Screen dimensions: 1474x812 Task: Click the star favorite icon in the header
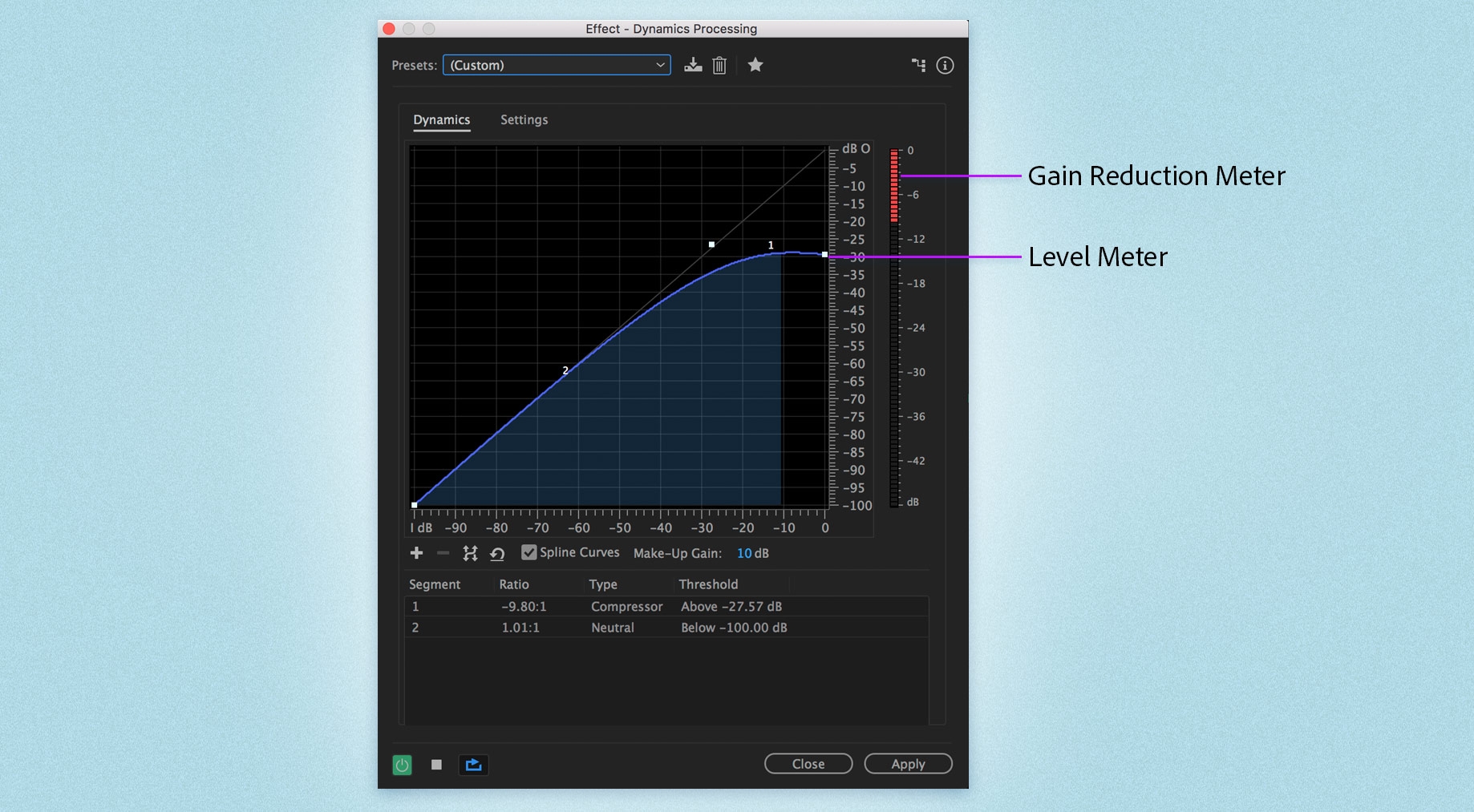(x=755, y=65)
